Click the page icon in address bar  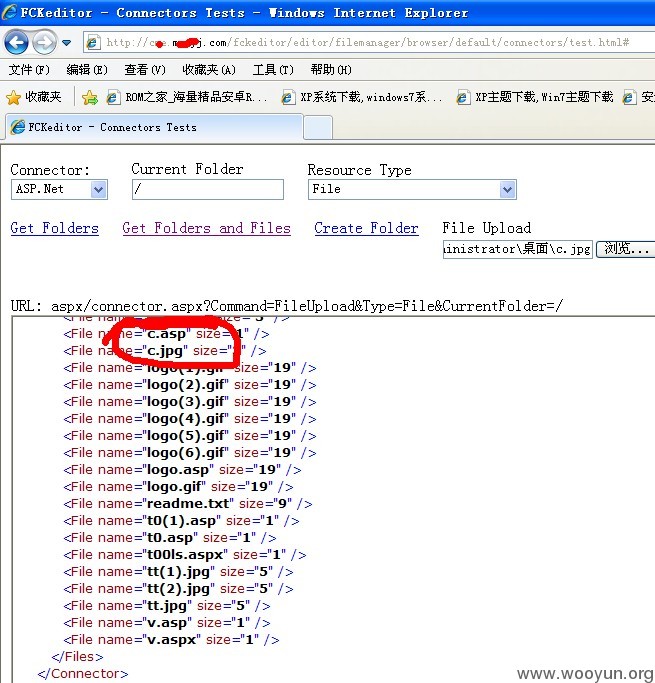[x=92, y=42]
